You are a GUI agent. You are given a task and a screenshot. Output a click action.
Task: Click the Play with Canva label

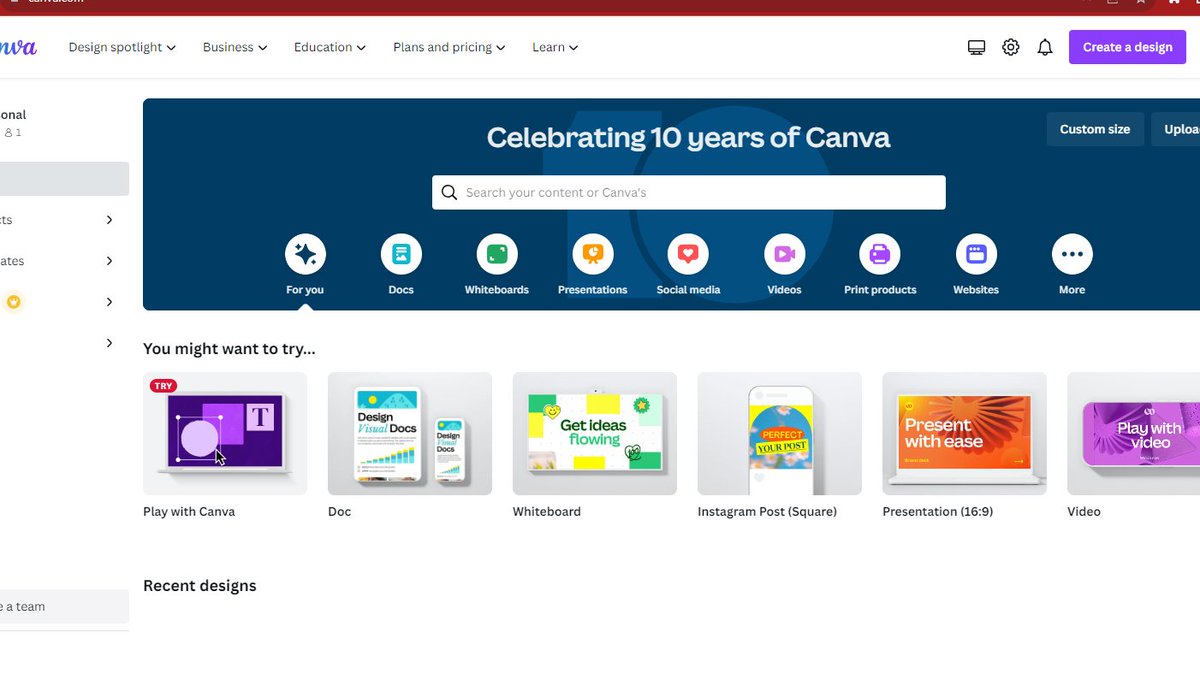tap(189, 511)
